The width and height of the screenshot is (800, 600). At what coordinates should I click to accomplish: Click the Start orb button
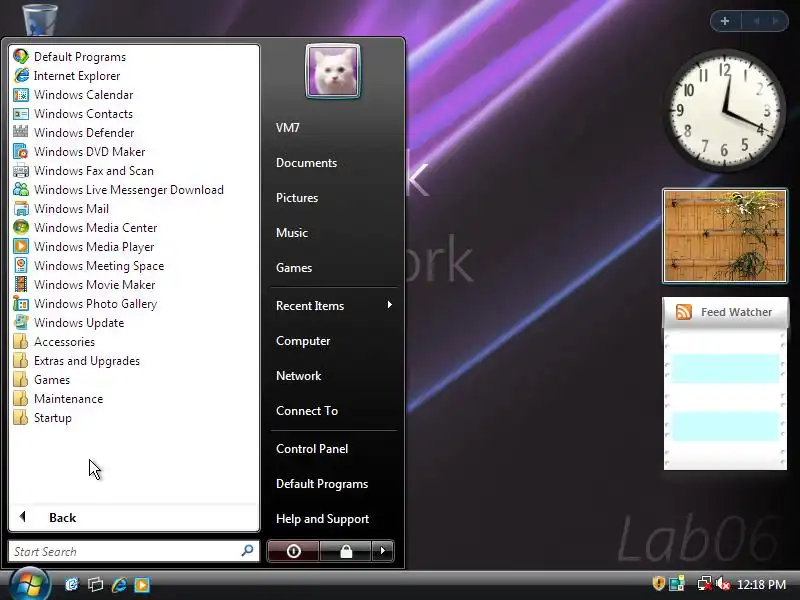coord(29,584)
